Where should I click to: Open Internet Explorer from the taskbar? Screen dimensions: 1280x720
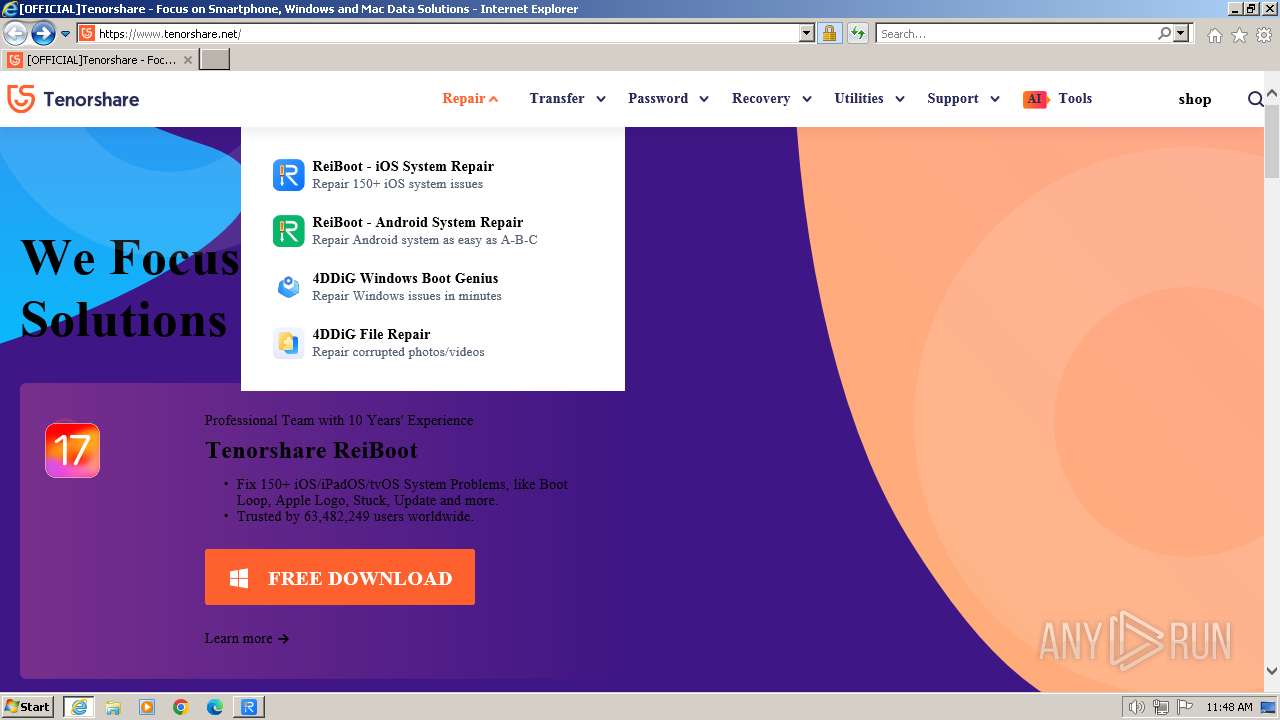click(x=79, y=707)
